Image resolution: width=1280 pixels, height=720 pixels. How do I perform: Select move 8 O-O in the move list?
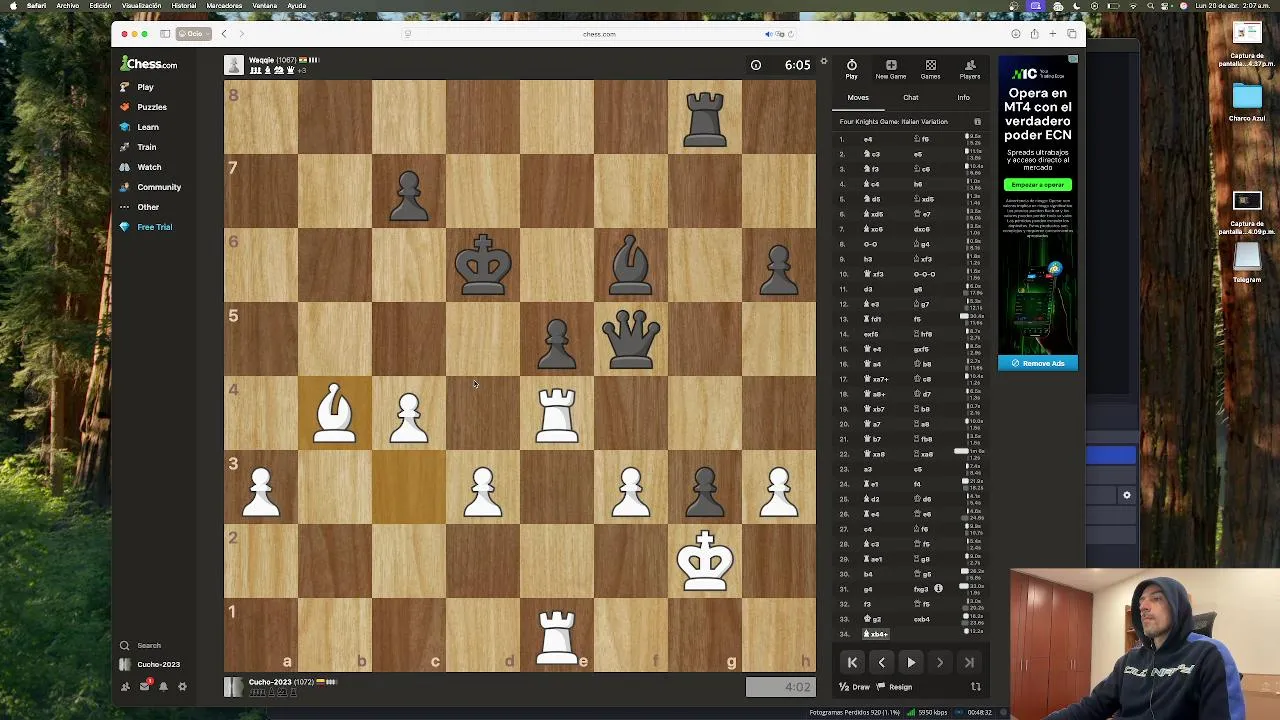pyautogui.click(x=870, y=244)
